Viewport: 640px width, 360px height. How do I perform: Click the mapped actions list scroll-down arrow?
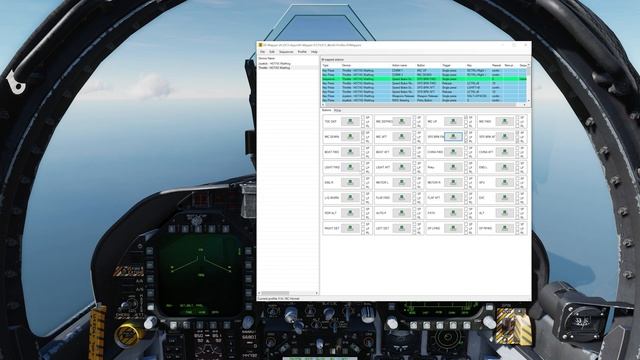[x=529, y=100]
